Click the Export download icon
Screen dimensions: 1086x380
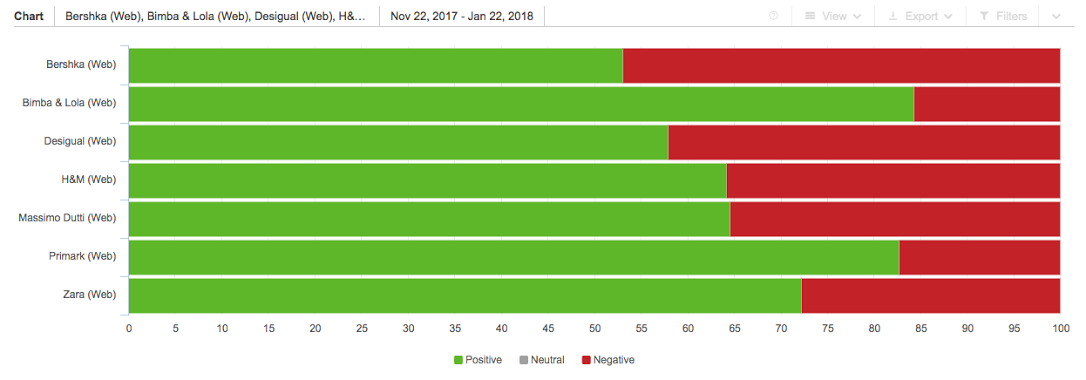893,16
